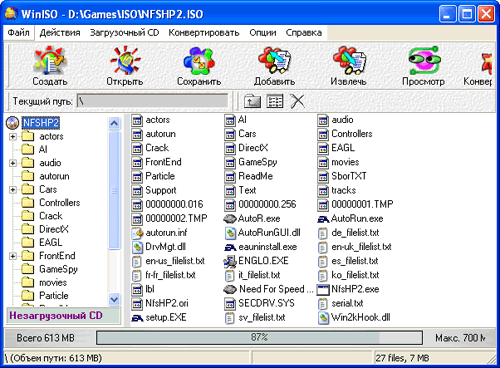Select 00000000.016 file in list
The width and height of the screenshot is (500, 368).
174,204
